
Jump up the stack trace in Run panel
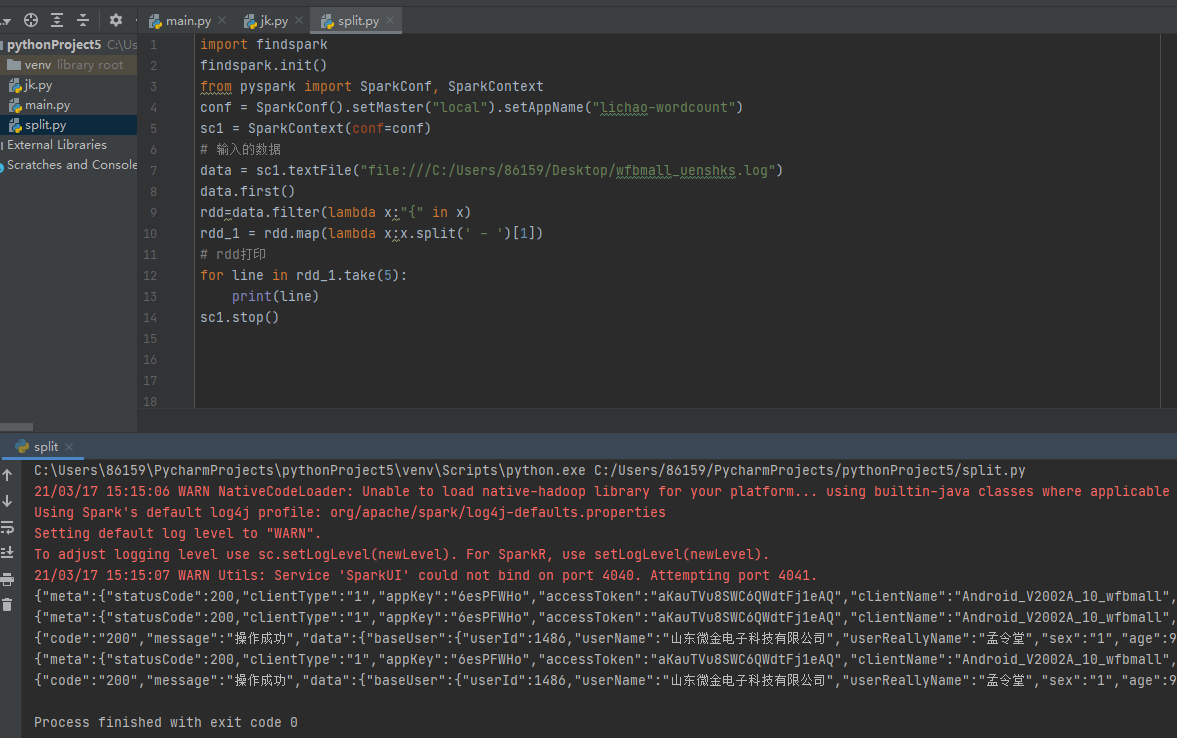[x=8, y=474]
